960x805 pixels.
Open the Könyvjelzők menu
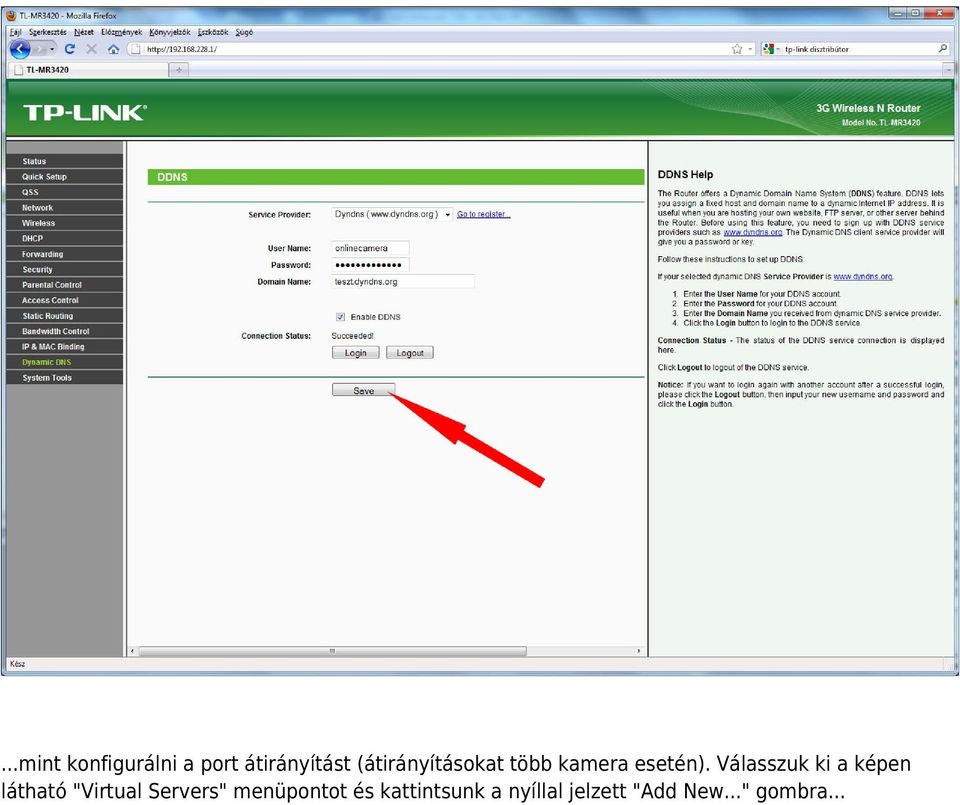click(x=170, y=32)
